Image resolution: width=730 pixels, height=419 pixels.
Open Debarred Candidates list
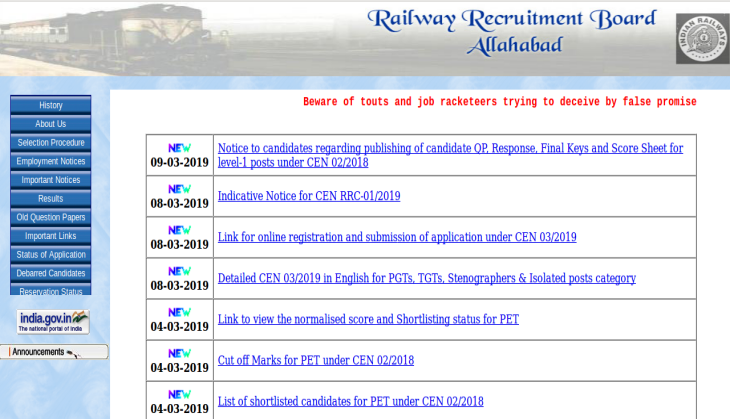51,273
